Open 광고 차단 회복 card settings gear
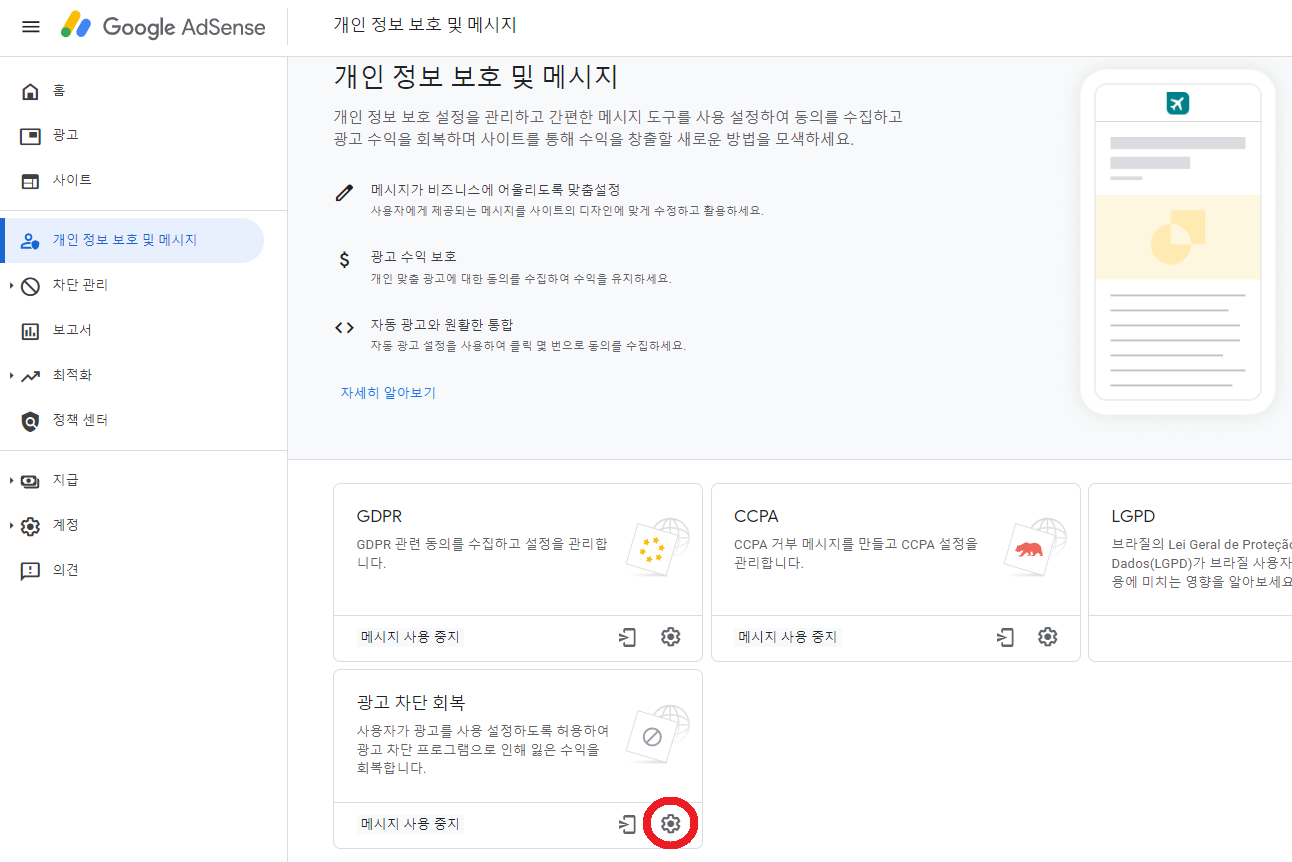Image resolution: width=1292 pixels, height=862 pixels. (671, 824)
